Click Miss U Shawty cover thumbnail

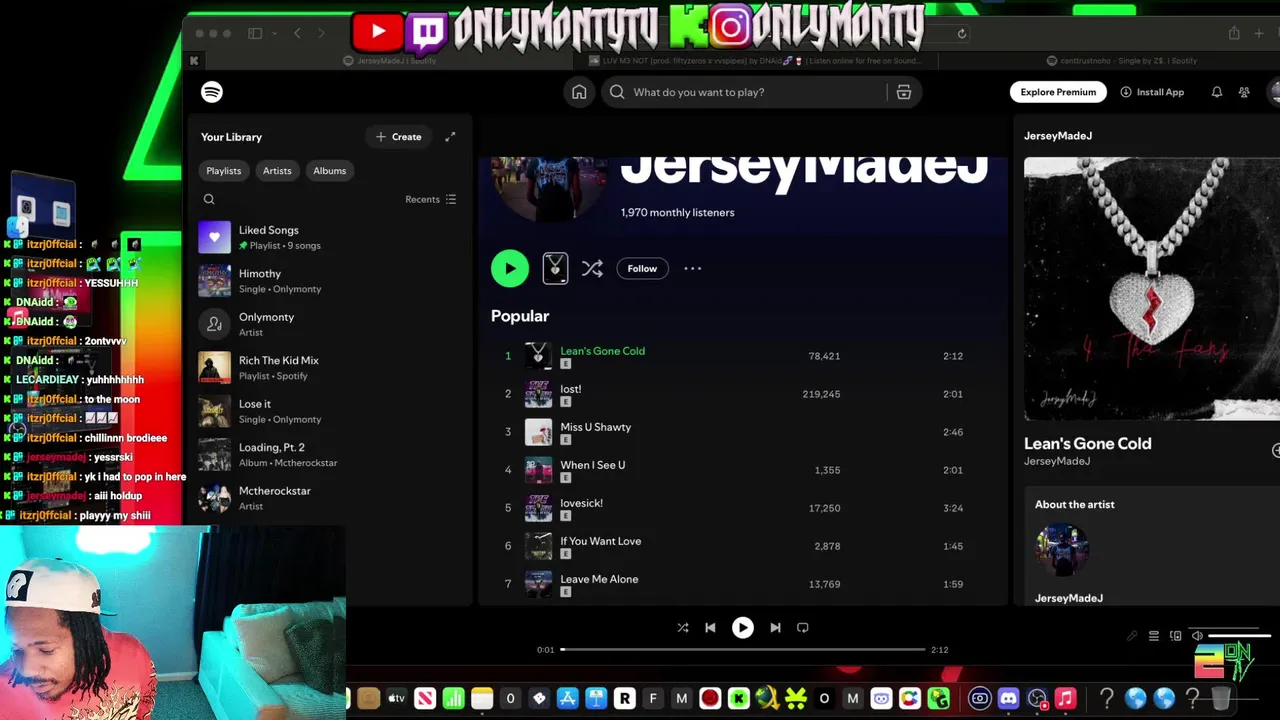(538, 432)
